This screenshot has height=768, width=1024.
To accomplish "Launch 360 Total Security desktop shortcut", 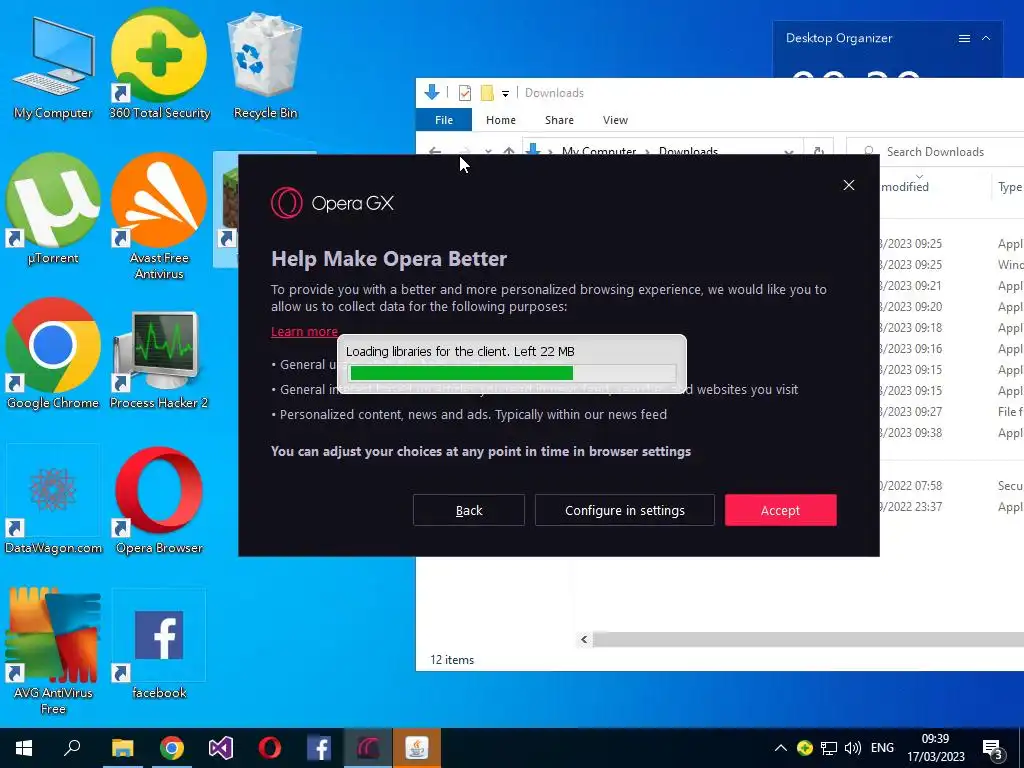I will pyautogui.click(x=159, y=65).
